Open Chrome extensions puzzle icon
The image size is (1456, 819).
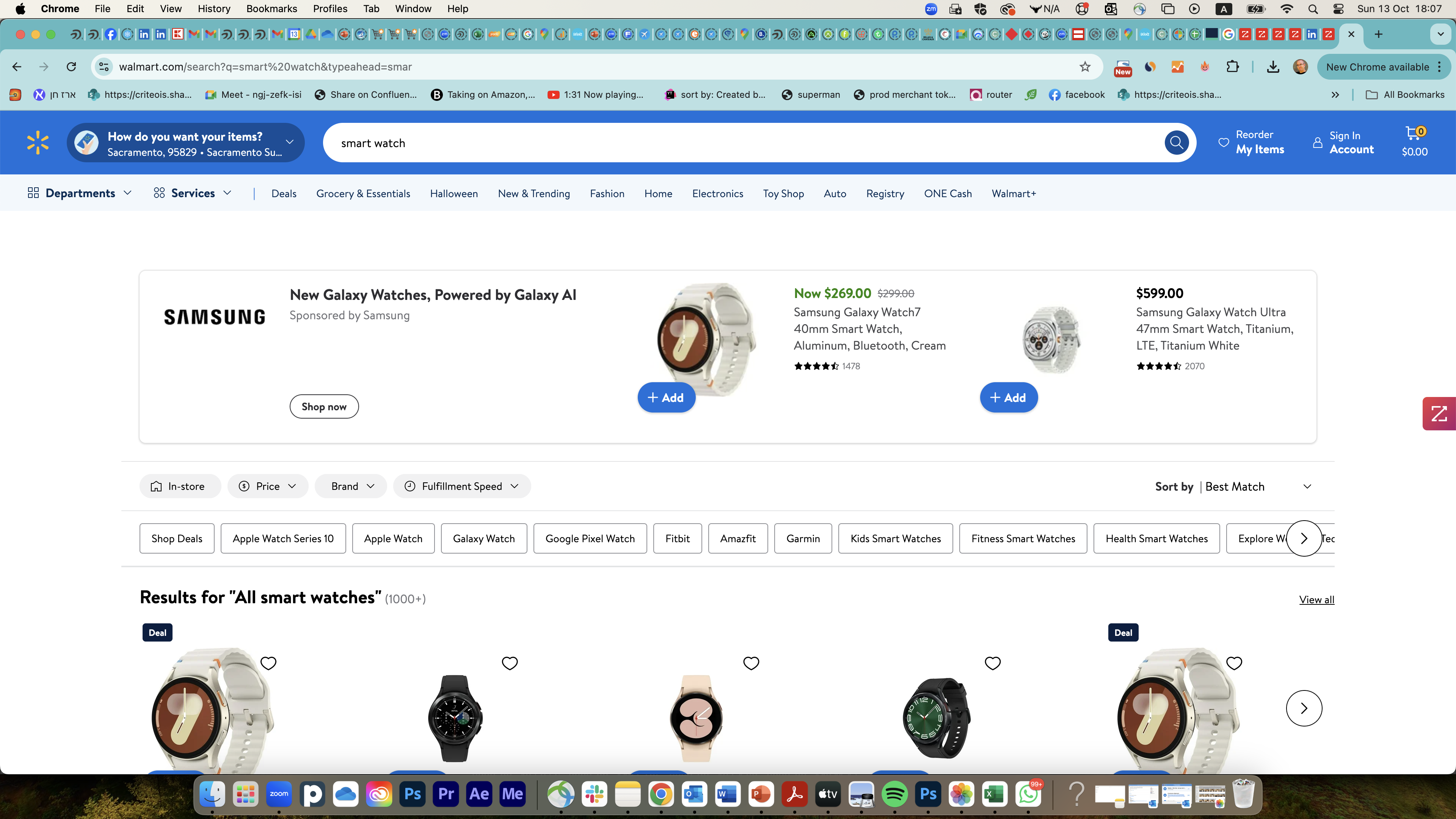[x=1233, y=67]
